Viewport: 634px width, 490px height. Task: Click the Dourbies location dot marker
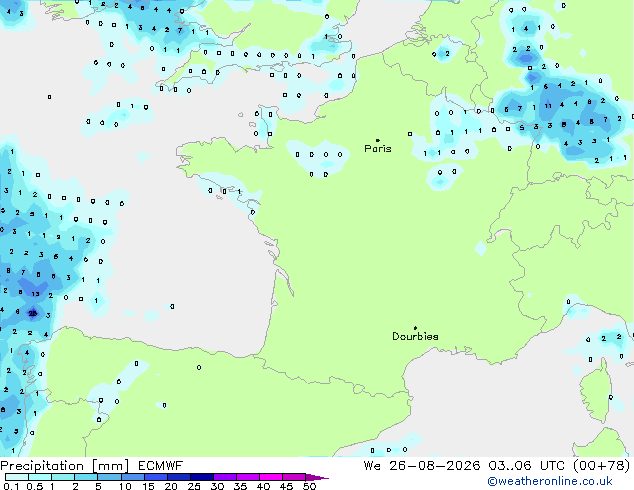click(415, 328)
